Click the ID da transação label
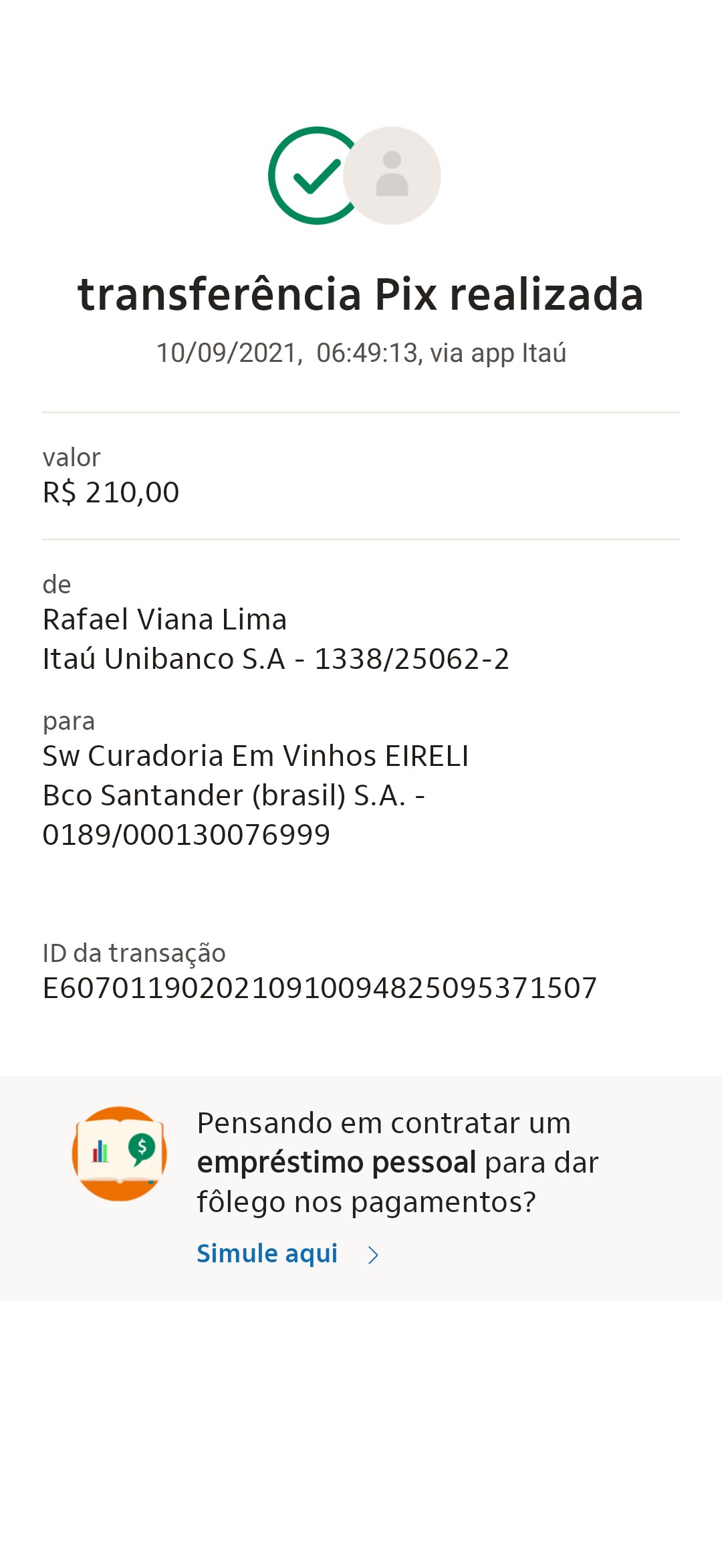 tap(134, 953)
